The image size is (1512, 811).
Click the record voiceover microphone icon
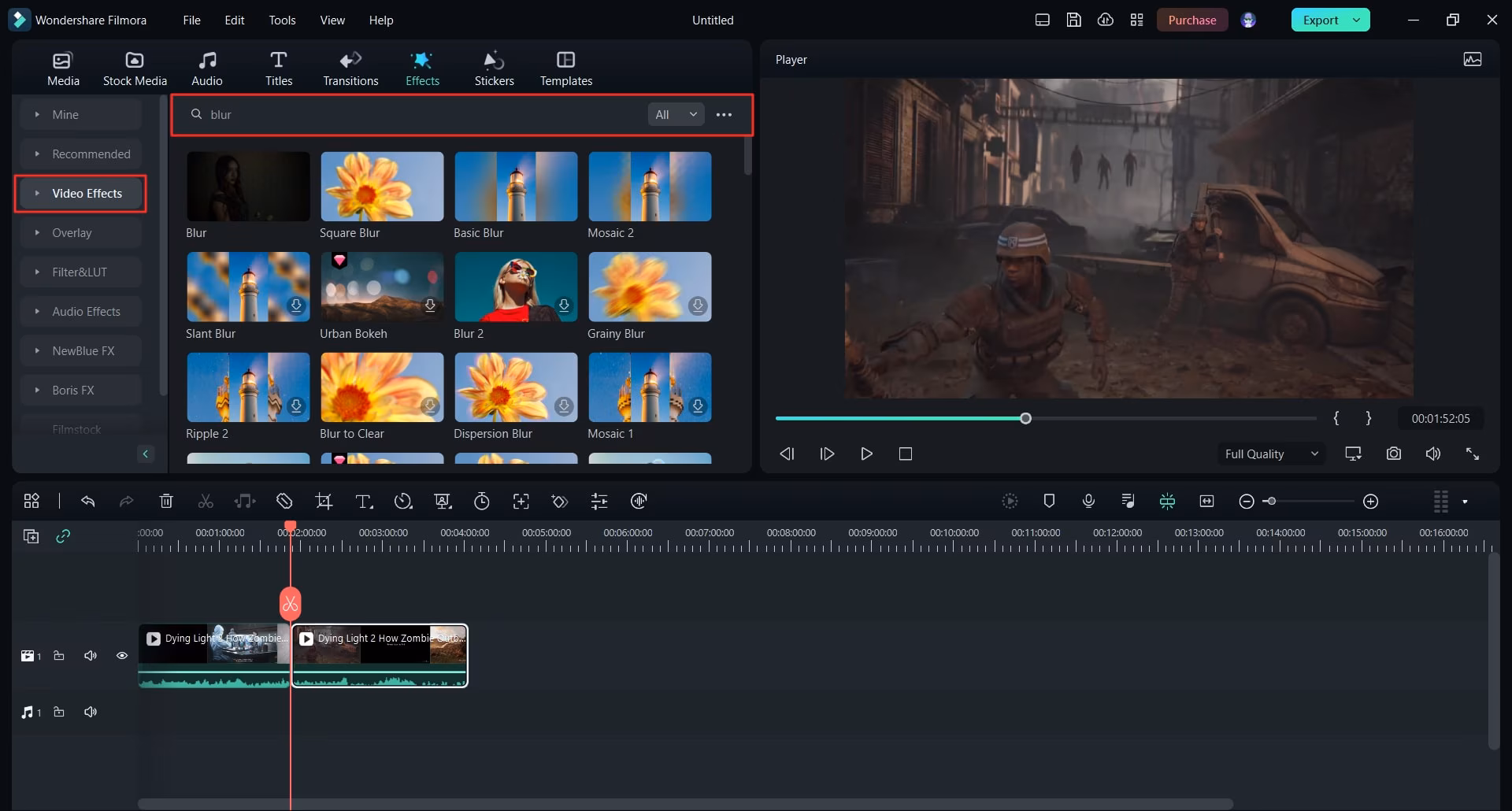[x=1088, y=502]
